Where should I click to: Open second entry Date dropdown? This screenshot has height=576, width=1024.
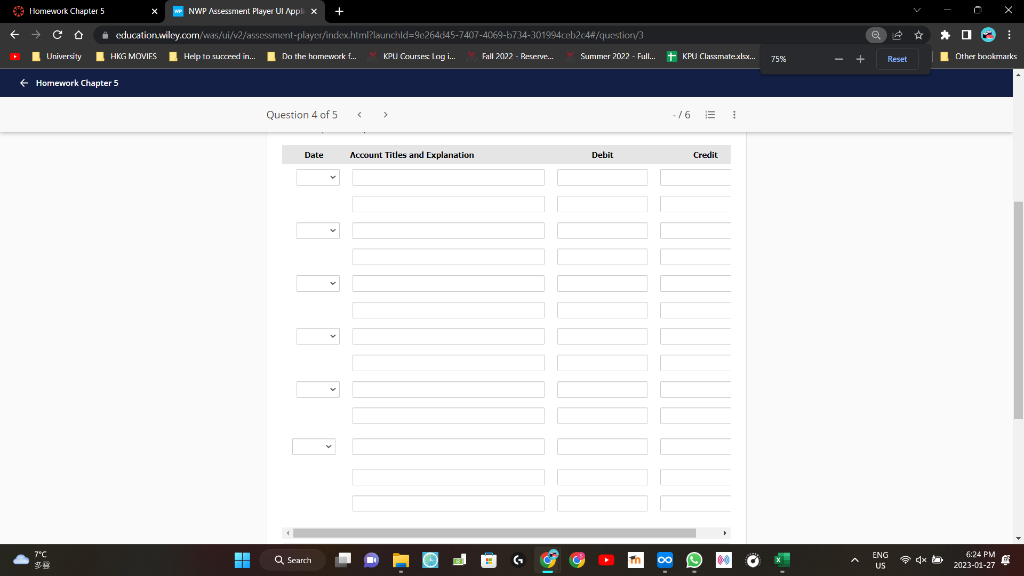tap(317, 231)
